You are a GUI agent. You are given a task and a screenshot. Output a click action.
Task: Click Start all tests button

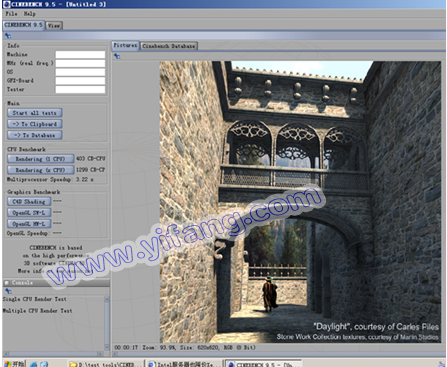pyautogui.click(x=35, y=113)
